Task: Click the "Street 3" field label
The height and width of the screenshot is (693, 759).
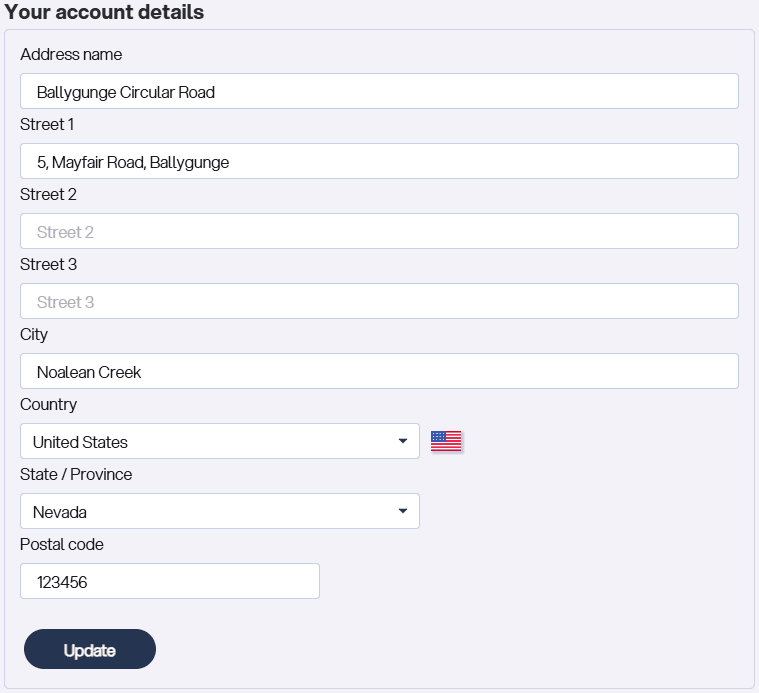Action: 48,264
